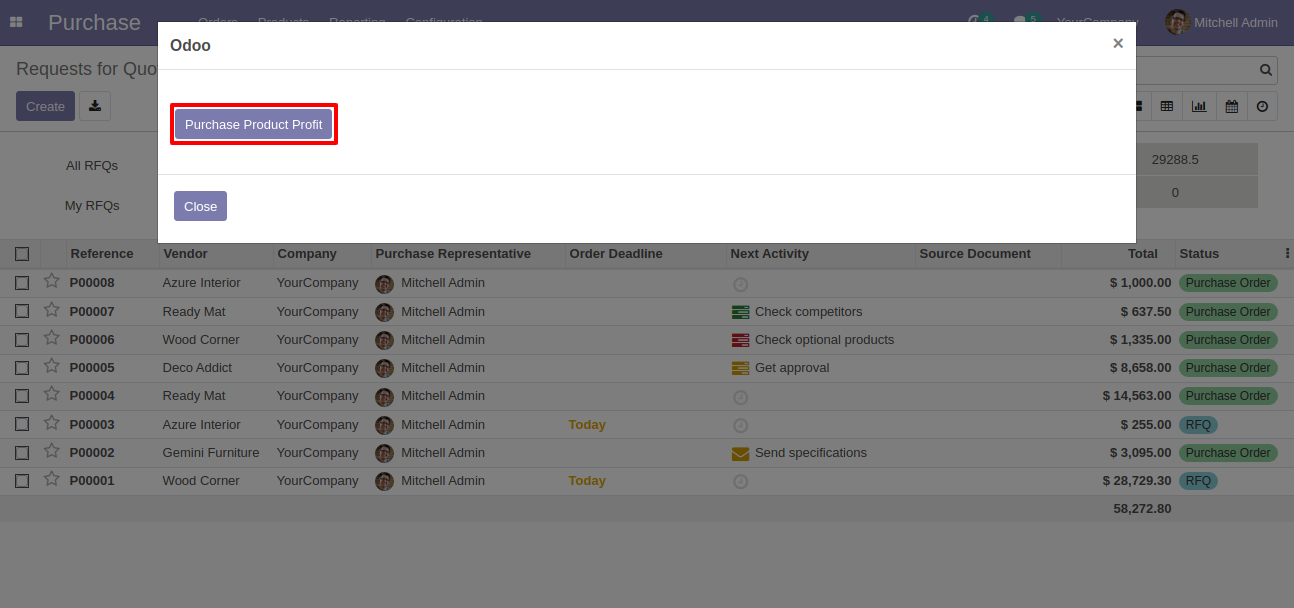Sort by Purchase Representative column header
This screenshot has height=608, width=1294.
coord(453,254)
